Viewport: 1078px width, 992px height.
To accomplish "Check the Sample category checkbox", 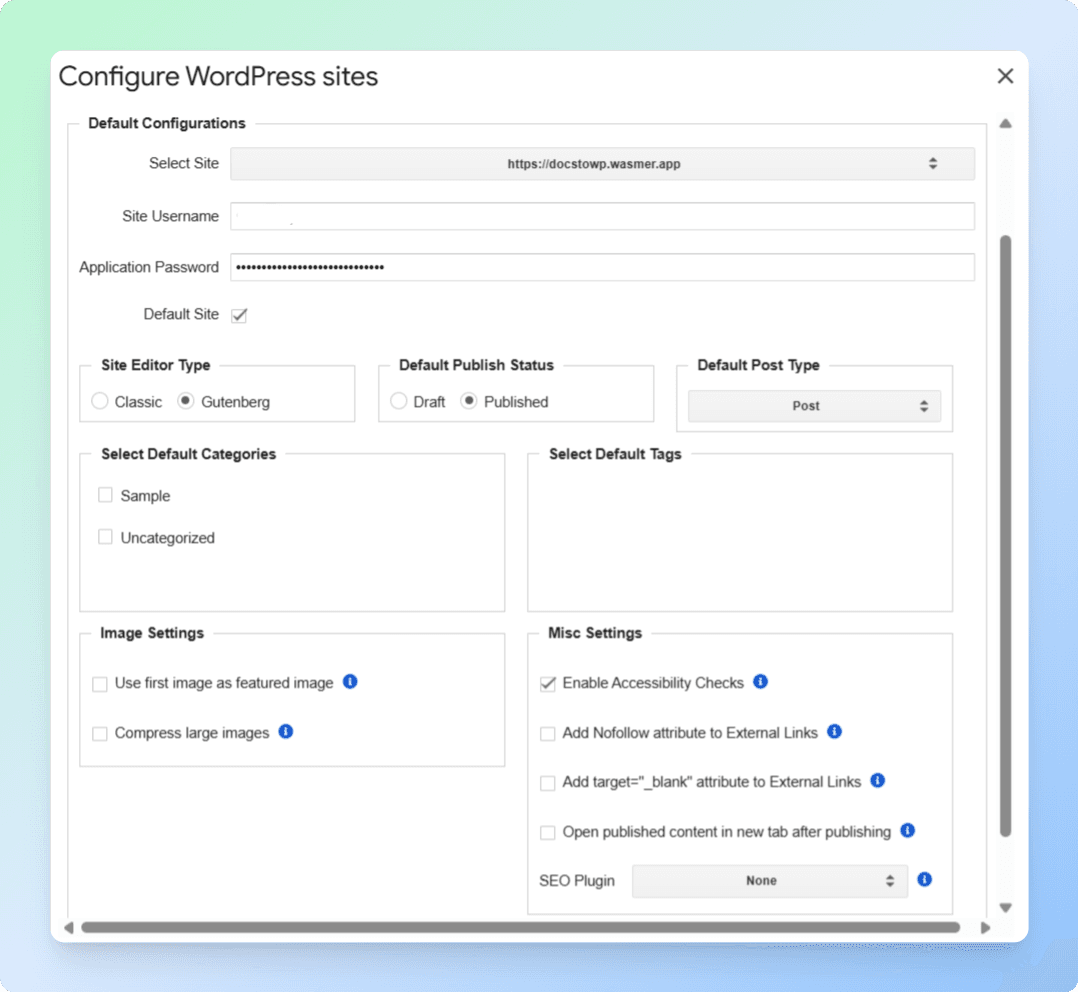I will 105,494.
